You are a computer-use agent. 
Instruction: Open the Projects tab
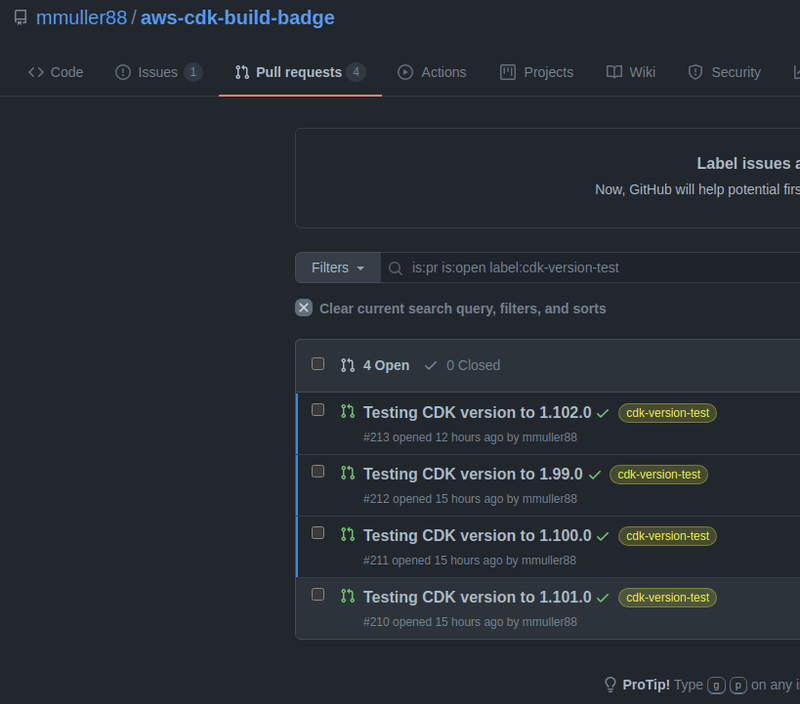click(x=537, y=72)
